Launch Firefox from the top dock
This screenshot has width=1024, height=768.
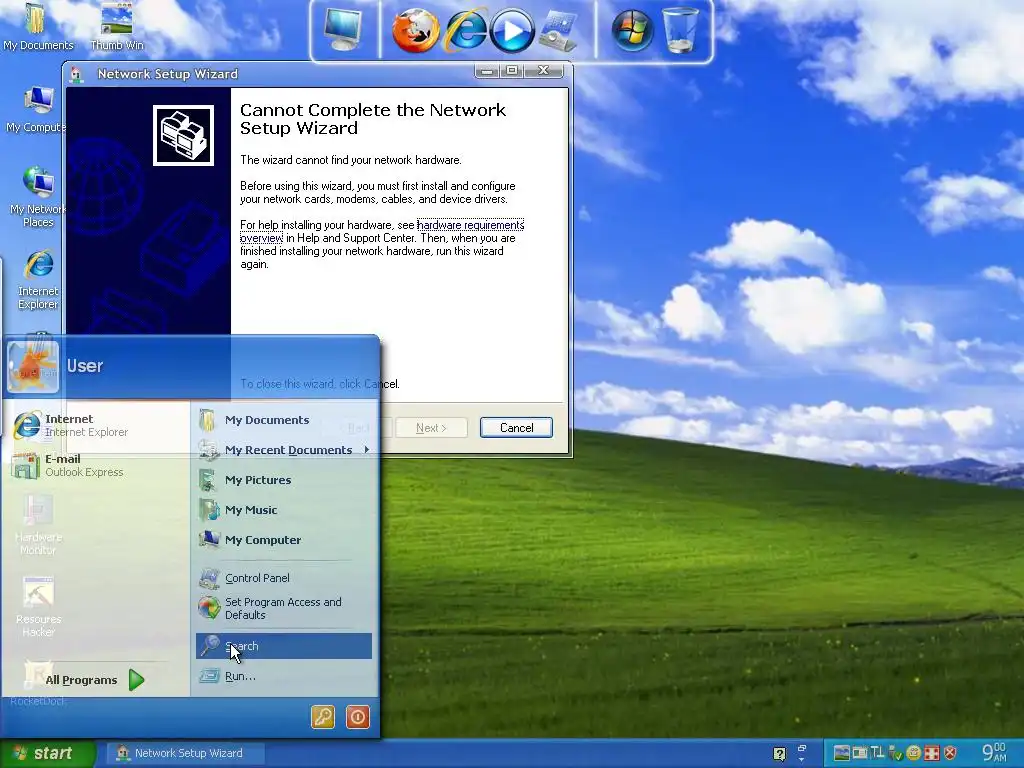point(415,30)
